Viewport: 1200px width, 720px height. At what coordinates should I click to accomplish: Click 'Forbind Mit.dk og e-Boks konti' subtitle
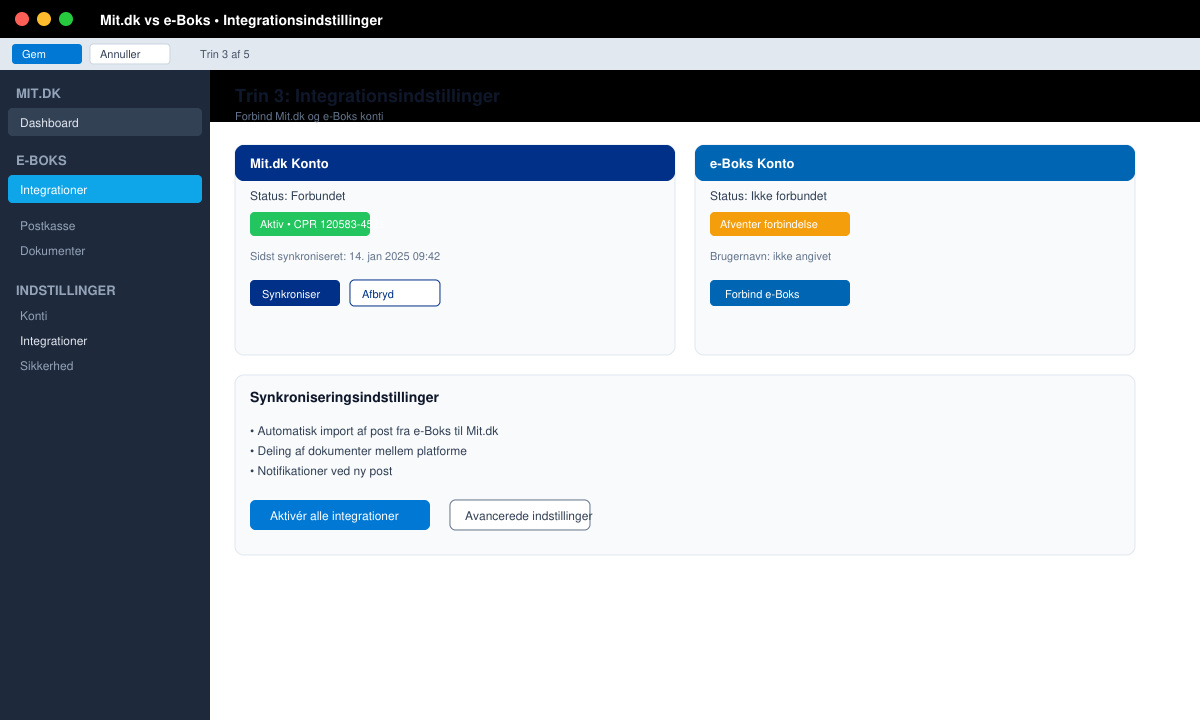click(x=309, y=116)
